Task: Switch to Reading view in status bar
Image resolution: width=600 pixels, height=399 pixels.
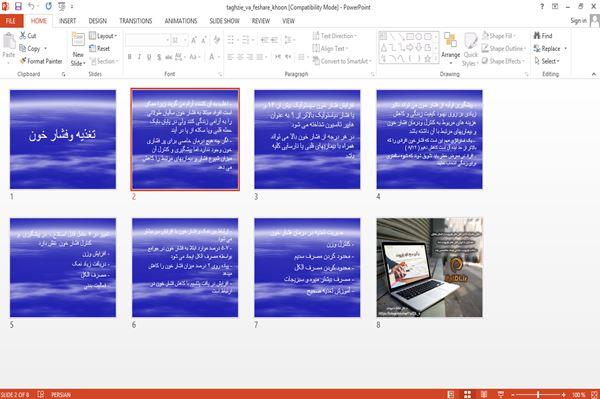Action: coord(484,394)
